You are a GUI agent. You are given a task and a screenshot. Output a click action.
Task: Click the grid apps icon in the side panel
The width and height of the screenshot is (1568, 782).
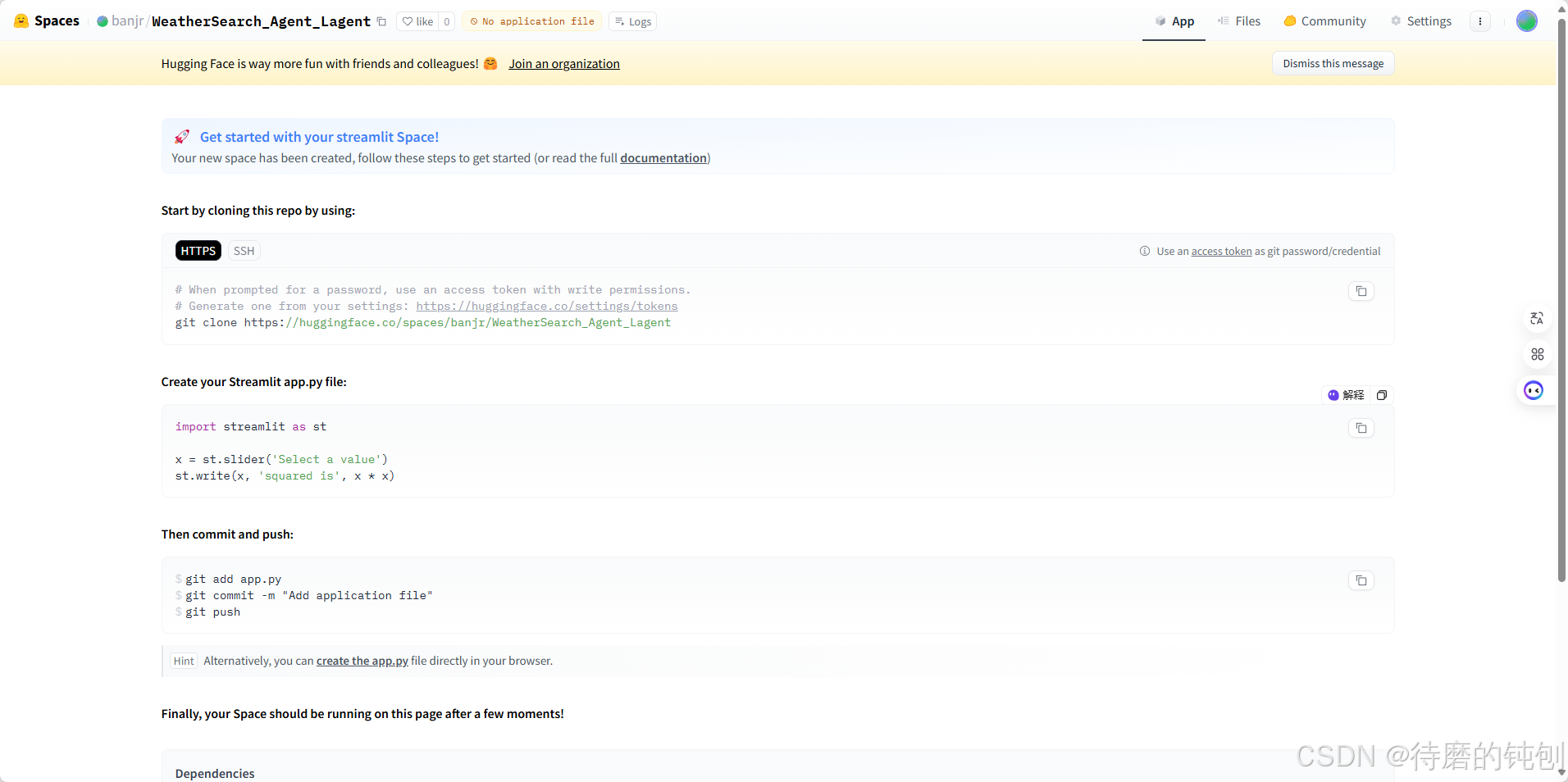pyautogui.click(x=1537, y=354)
